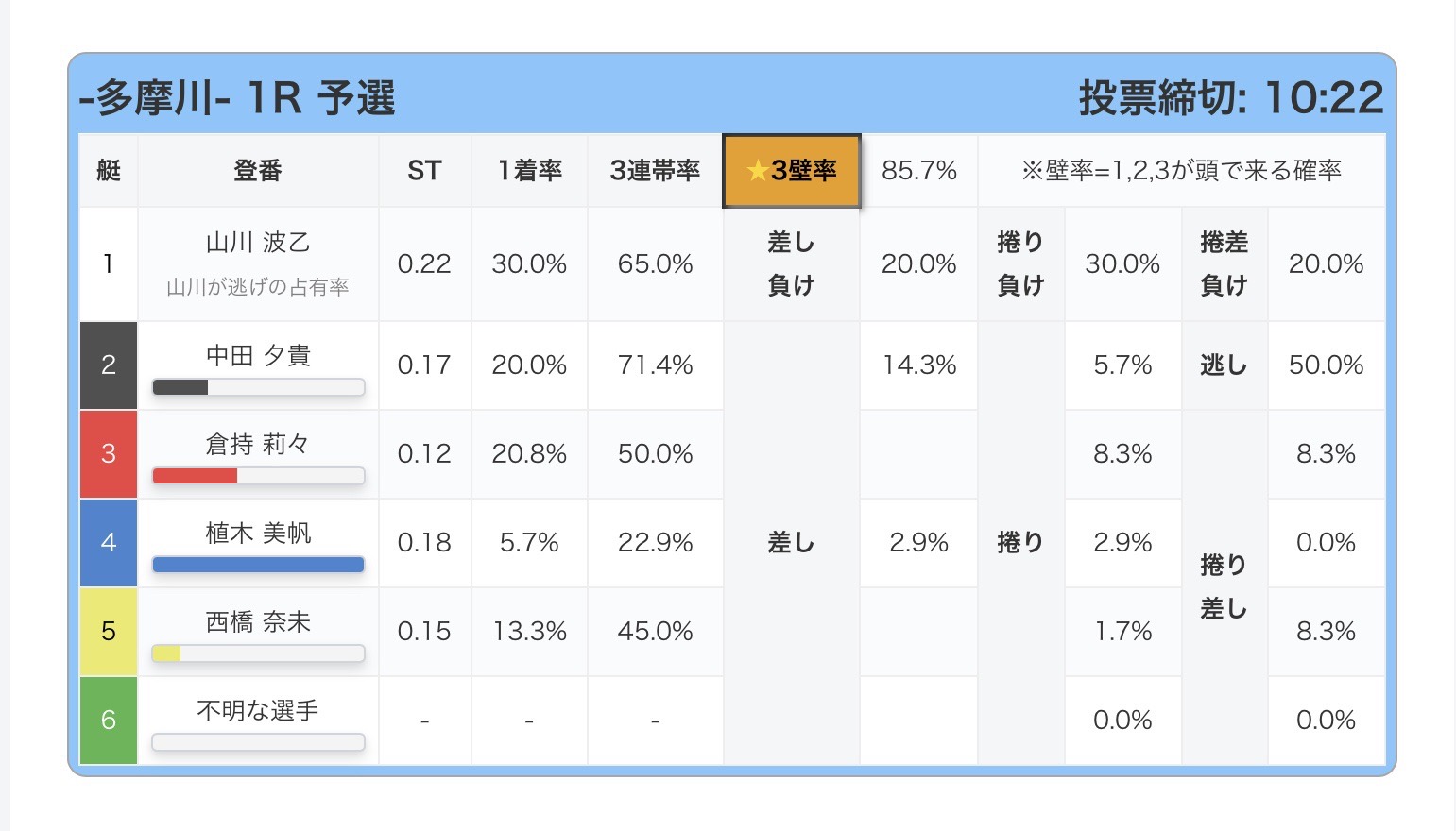
Task: Click the highlighted ★3壁率 button
Action: click(792, 170)
